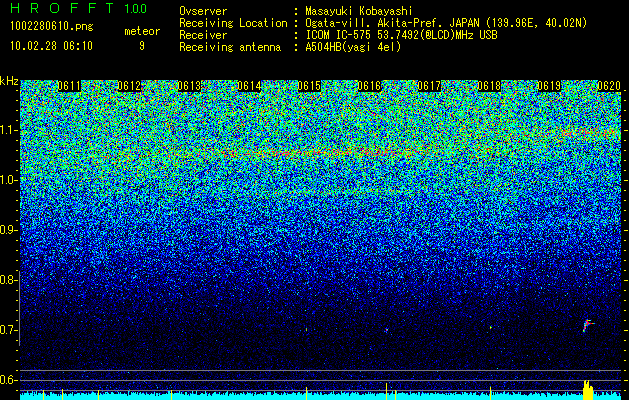Click the A504HB(yagi 4el) antenna text
Viewport: 629px width, 400px height.
tap(353, 47)
